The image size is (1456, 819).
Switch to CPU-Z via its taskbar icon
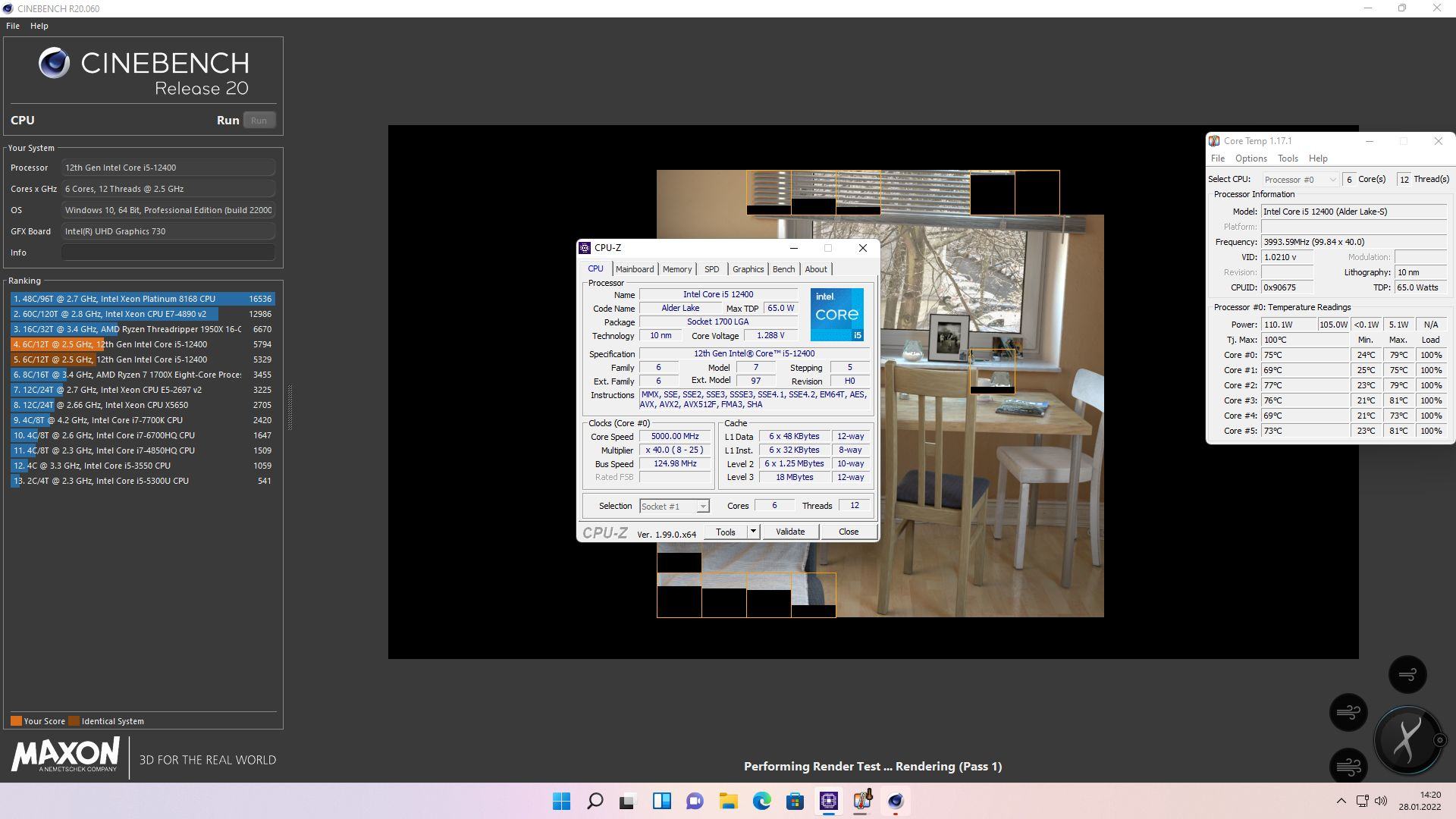click(x=828, y=801)
